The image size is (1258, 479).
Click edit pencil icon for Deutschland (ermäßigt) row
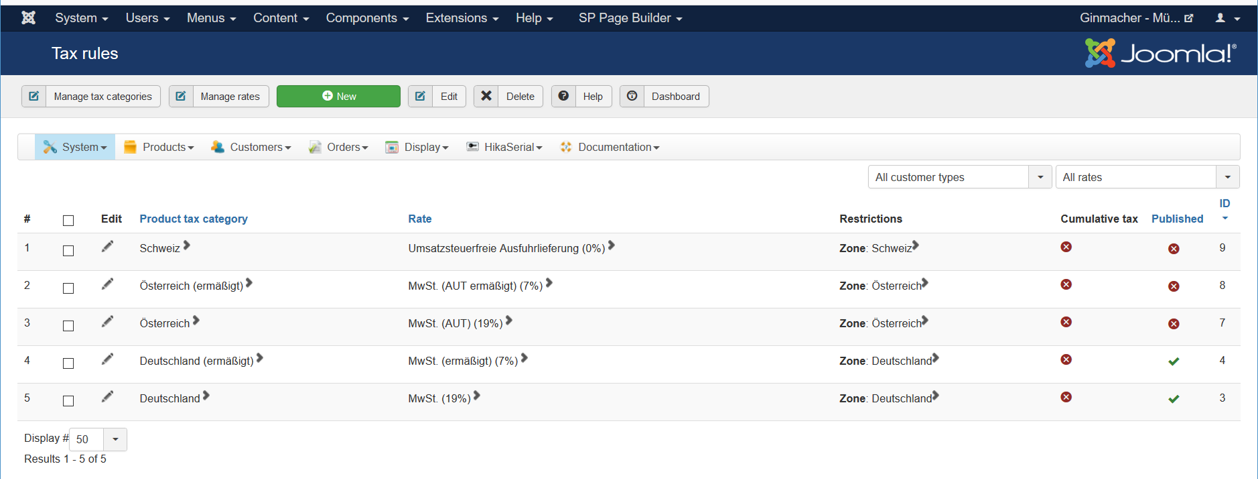pyautogui.click(x=108, y=359)
